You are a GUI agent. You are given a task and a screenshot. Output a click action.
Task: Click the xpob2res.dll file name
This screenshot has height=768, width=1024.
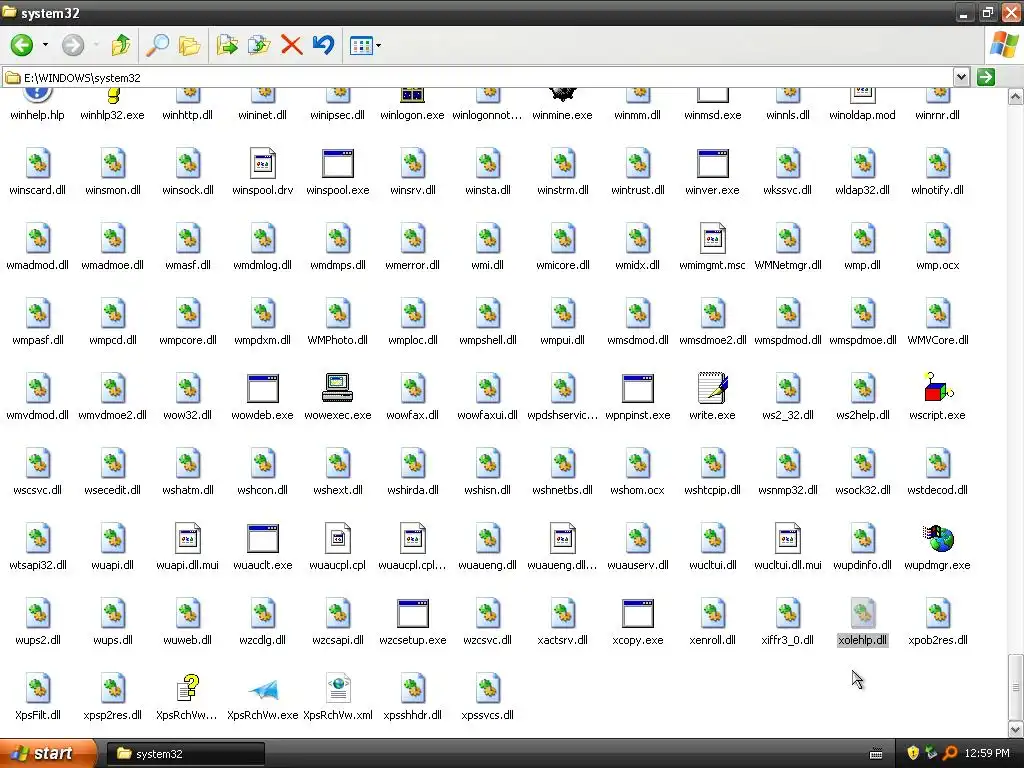pyautogui.click(x=937, y=640)
